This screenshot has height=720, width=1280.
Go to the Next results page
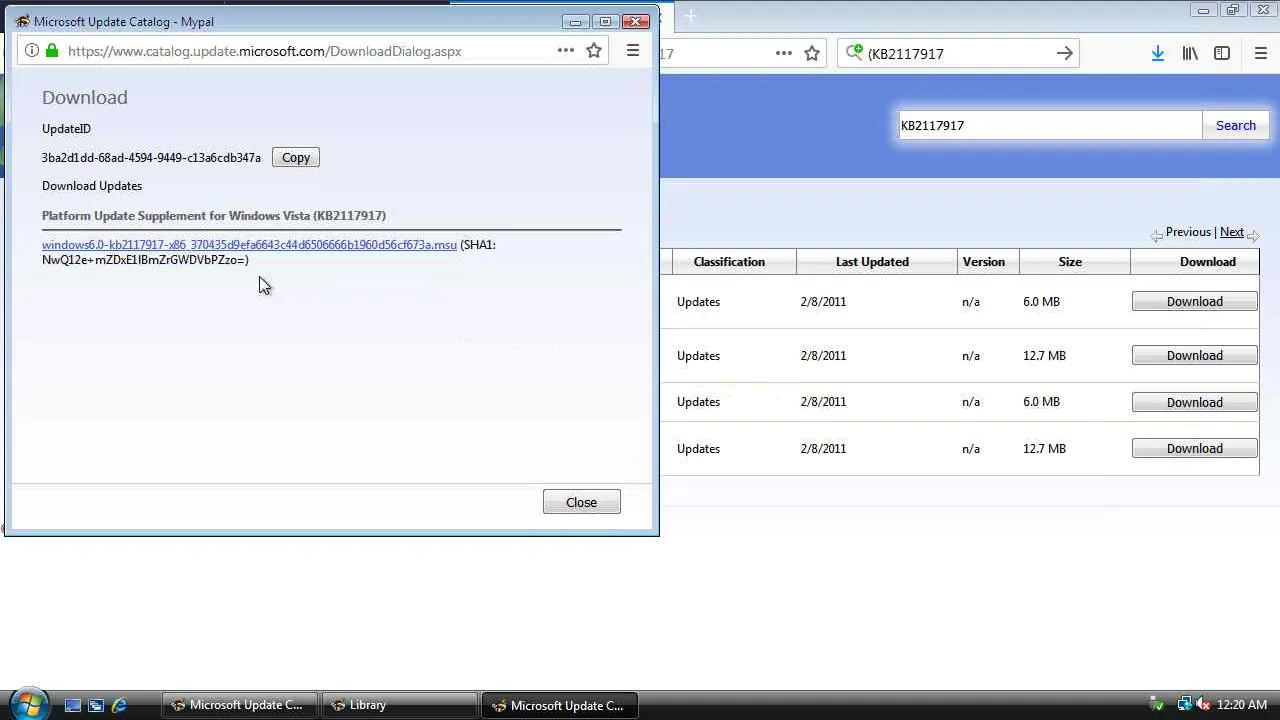point(1232,232)
